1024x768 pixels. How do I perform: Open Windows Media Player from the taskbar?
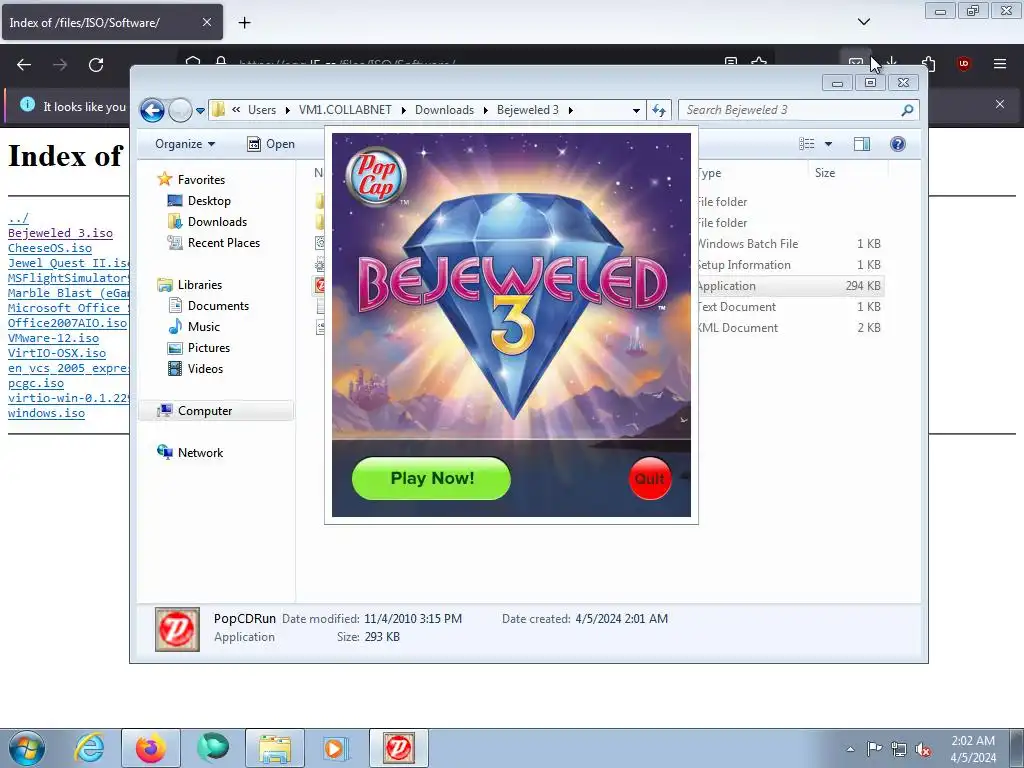[336, 748]
